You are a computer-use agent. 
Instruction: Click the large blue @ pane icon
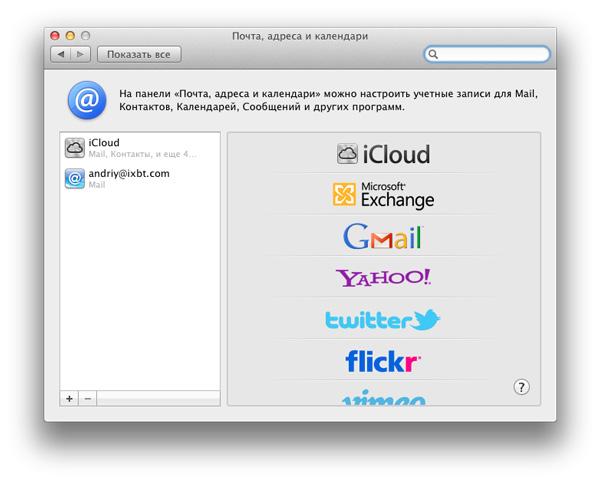coord(87,100)
